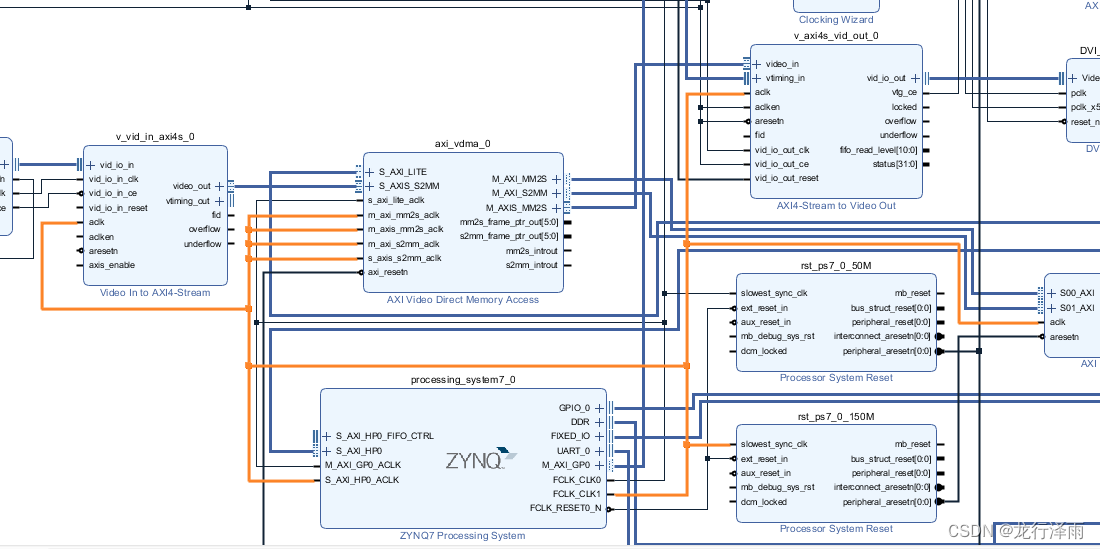Select the FCLK_CLK1 pin on ZYNQ
The width and height of the screenshot is (1100, 549).
[577, 494]
